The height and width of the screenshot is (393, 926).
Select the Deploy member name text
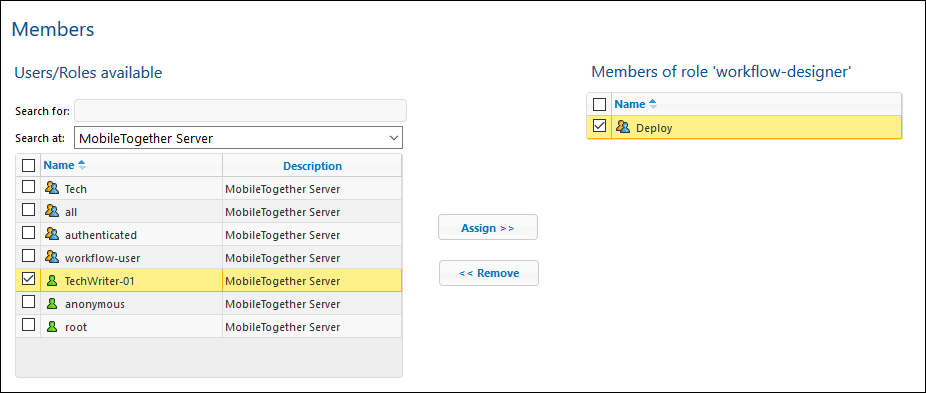(654, 128)
